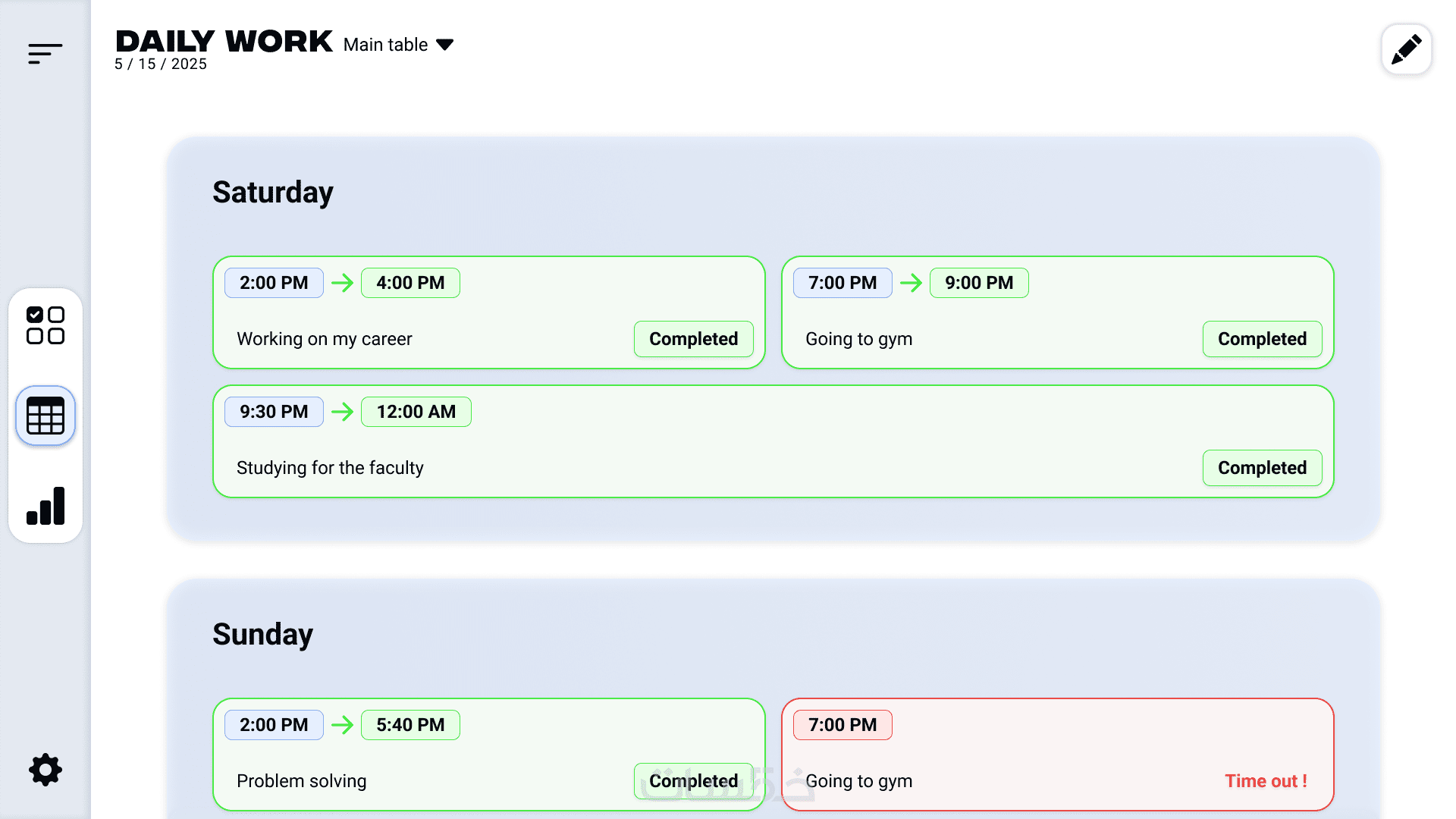Click the Saturday section heading
This screenshot has height=819, width=1456.
coord(273,192)
